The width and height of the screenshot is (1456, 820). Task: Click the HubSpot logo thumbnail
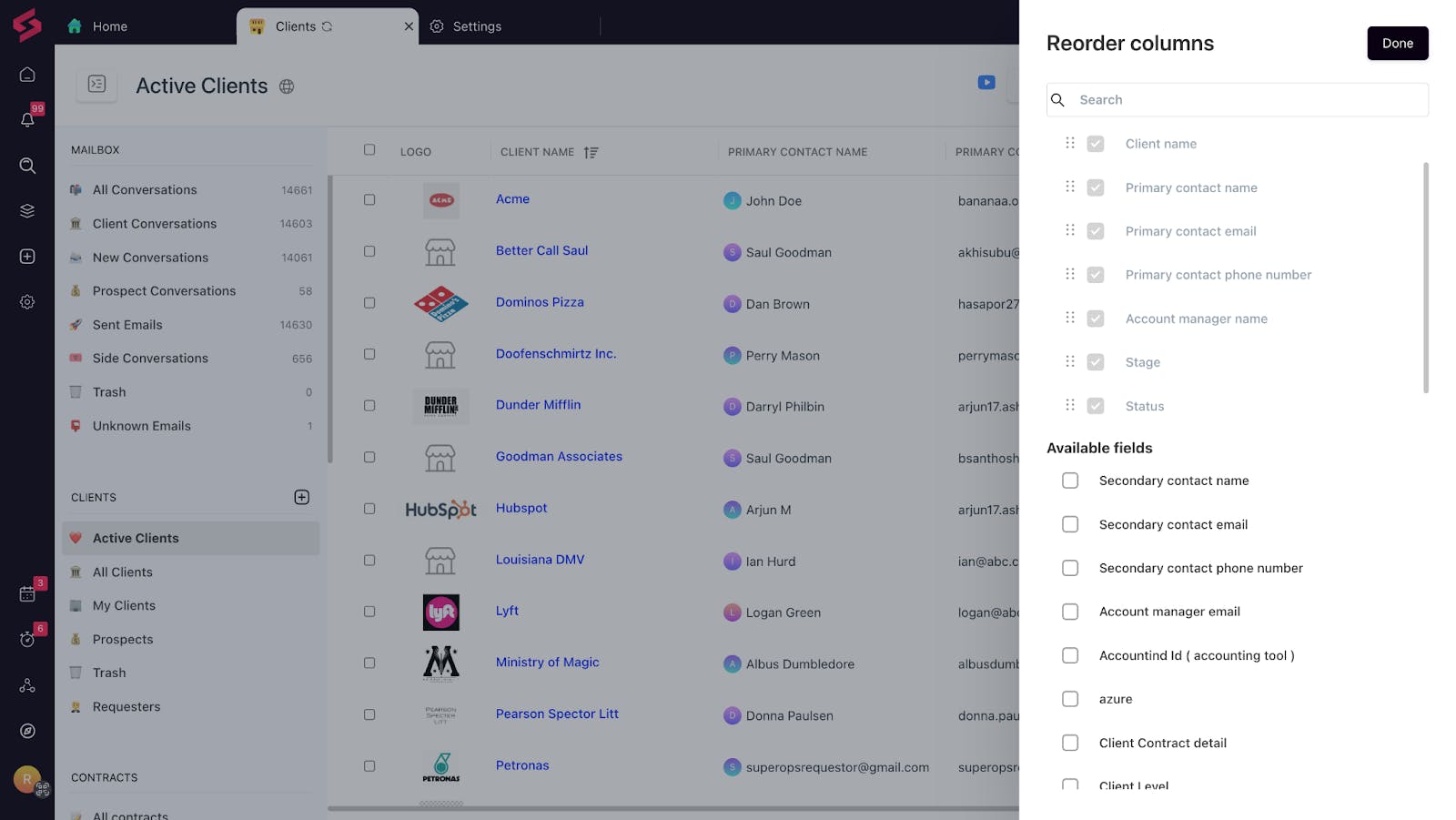click(x=440, y=510)
